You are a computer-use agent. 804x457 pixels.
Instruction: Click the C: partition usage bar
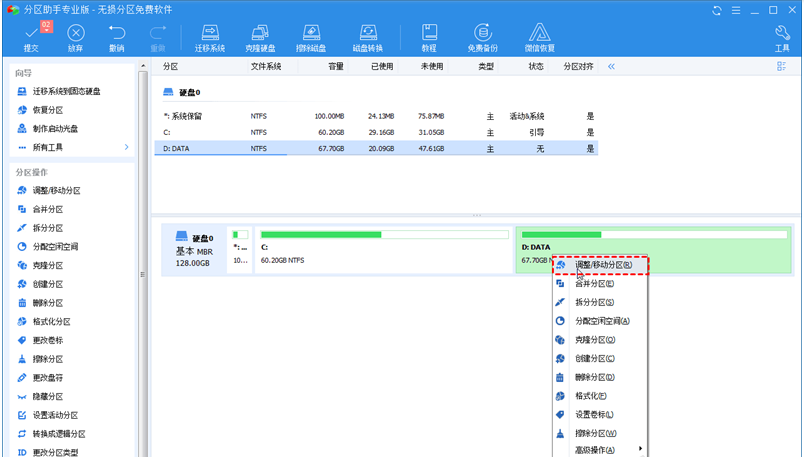pos(385,234)
